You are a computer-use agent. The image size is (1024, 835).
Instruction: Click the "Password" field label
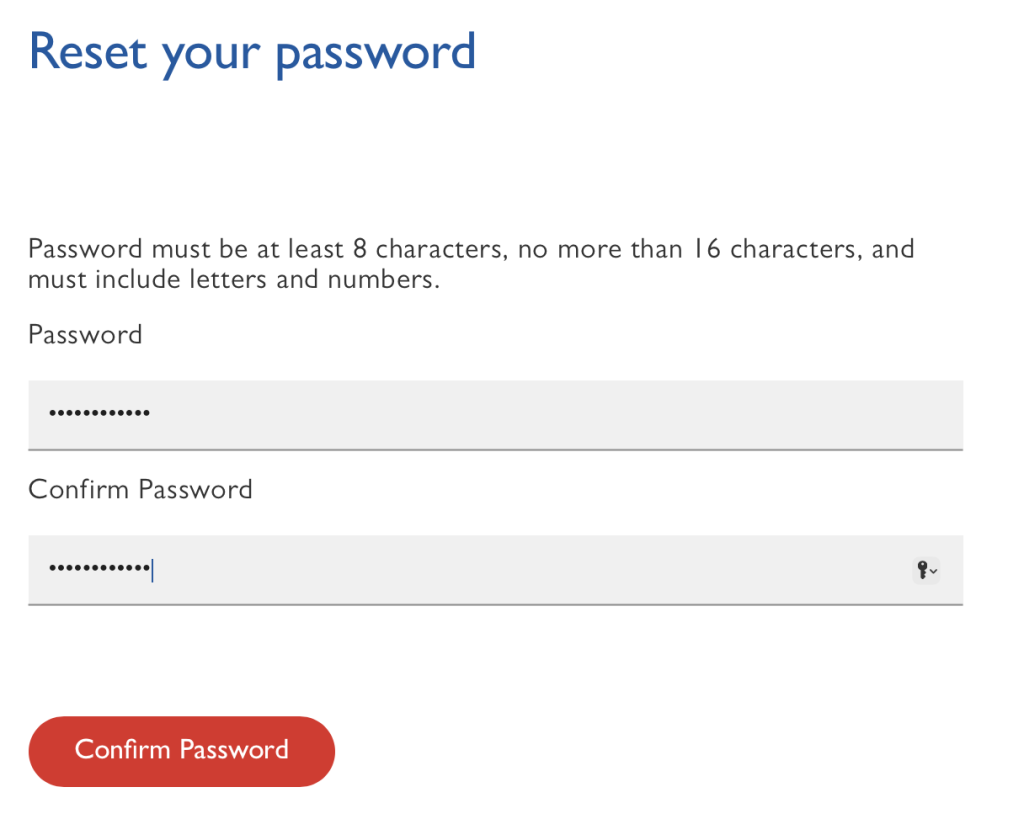click(85, 334)
